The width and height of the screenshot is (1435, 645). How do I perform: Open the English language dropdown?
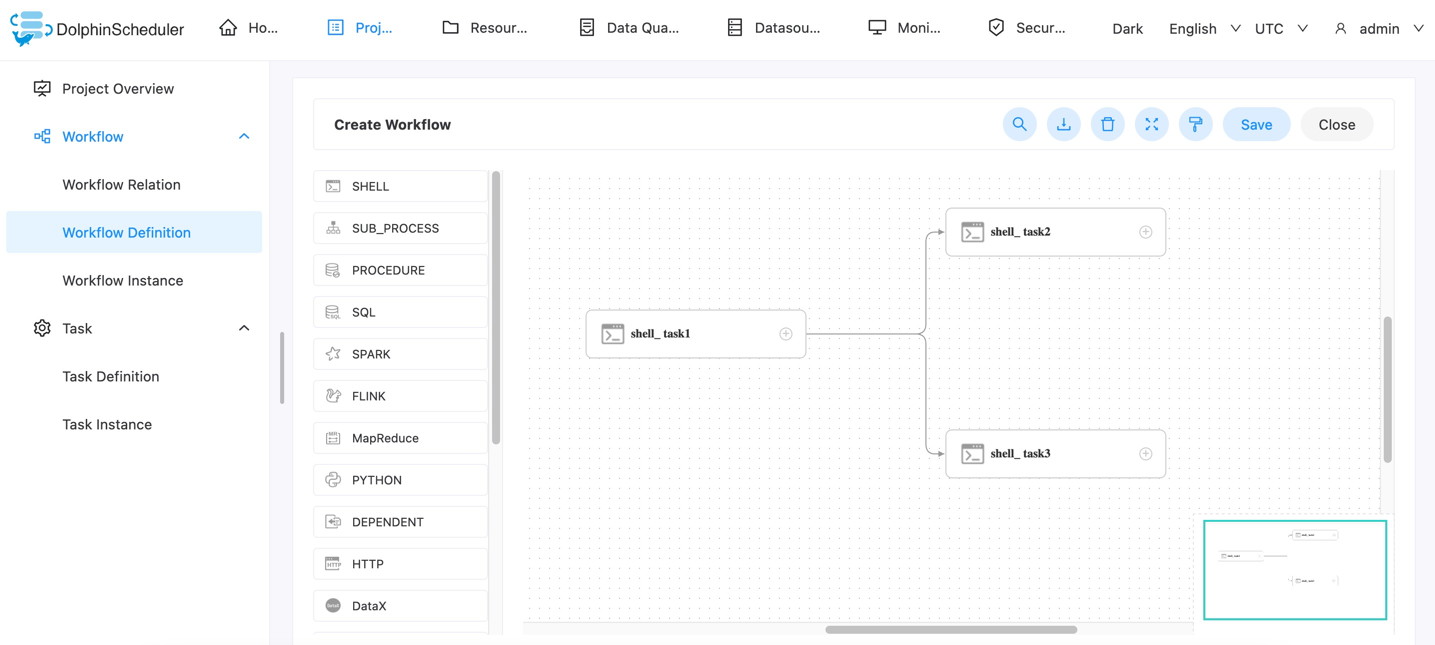pos(1204,28)
